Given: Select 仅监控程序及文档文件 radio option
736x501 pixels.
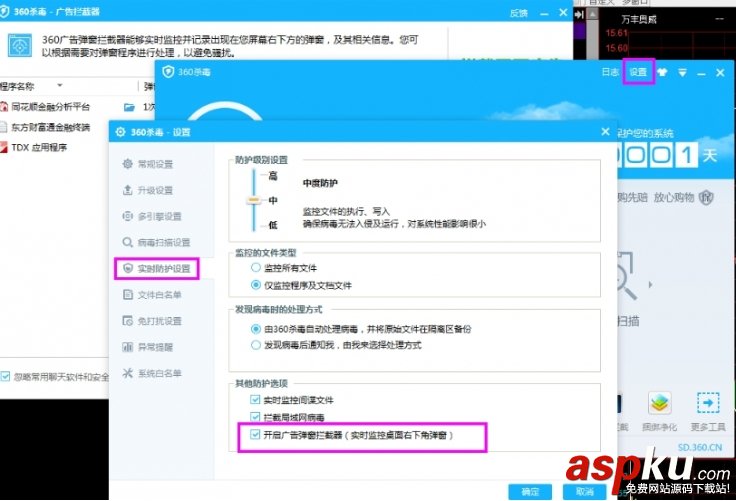Looking at the screenshot, I should pyautogui.click(x=255, y=285).
